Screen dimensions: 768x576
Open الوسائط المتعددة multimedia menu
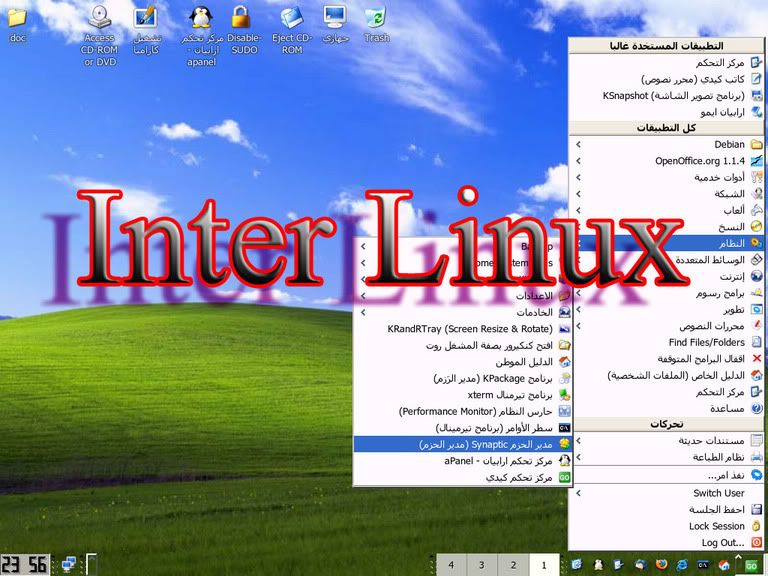click(x=667, y=260)
